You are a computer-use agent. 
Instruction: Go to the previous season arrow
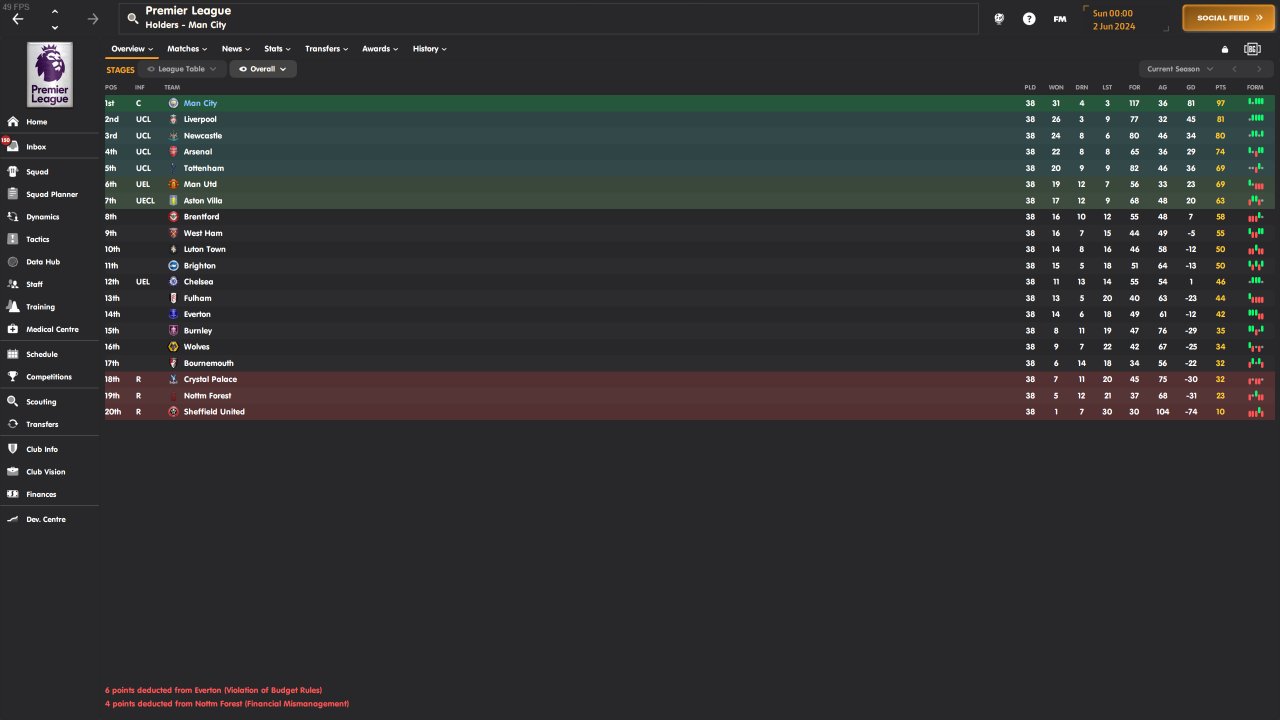pyautogui.click(x=1234, y=69)
